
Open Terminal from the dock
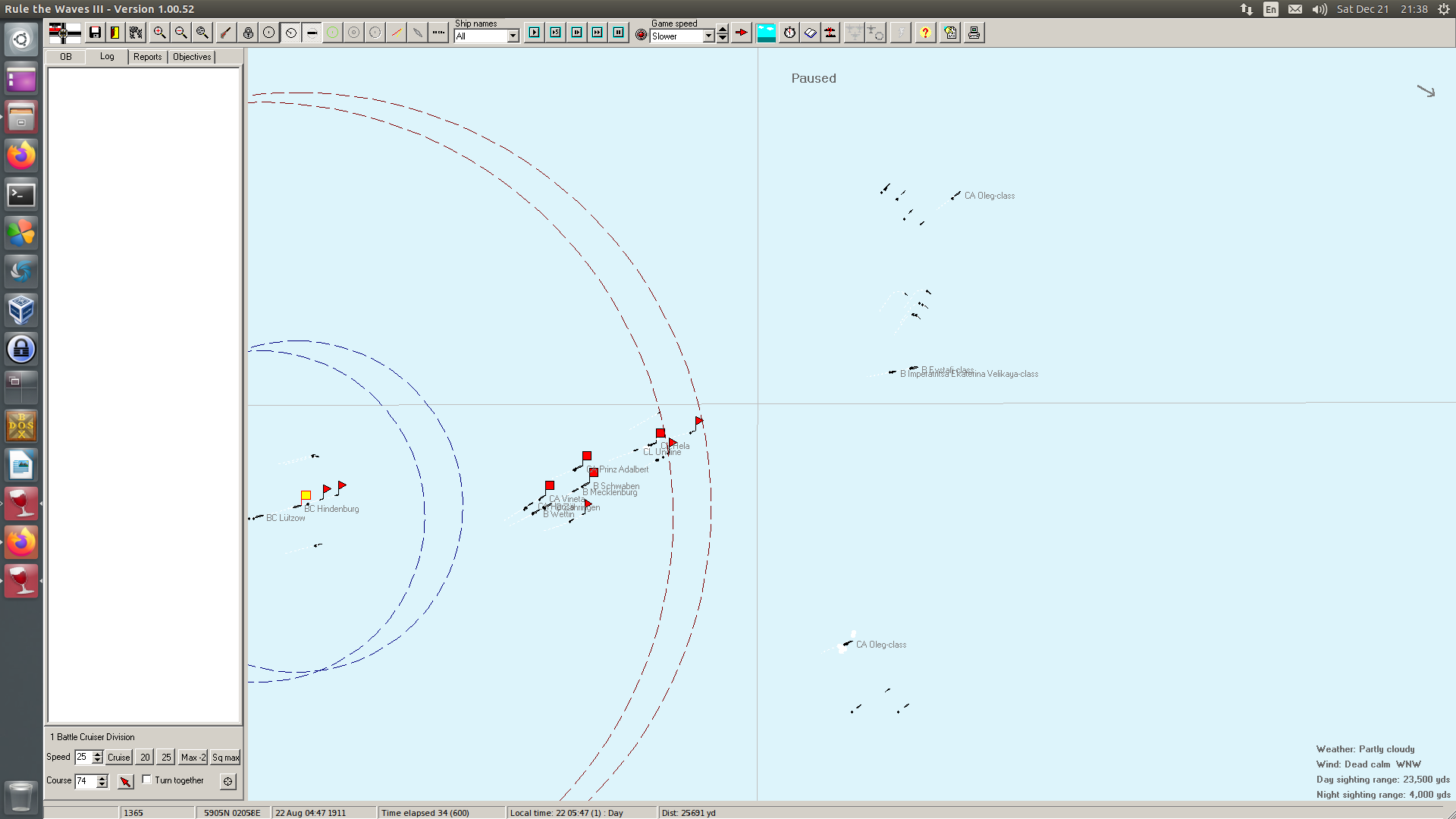tap(21, 195)
